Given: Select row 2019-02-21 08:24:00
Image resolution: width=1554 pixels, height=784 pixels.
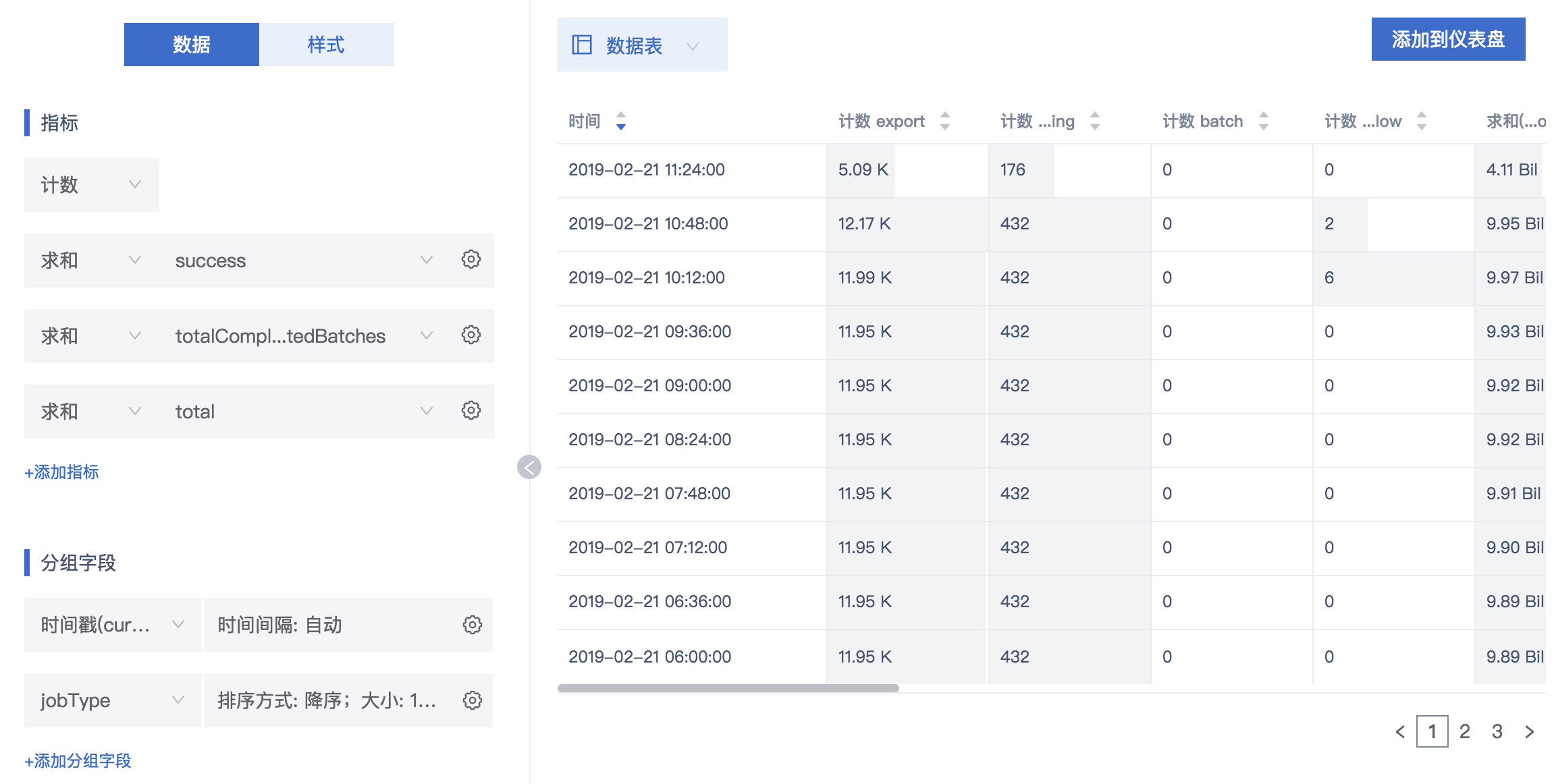Looking at the screenshot, I should click(x=1052, y=440).
